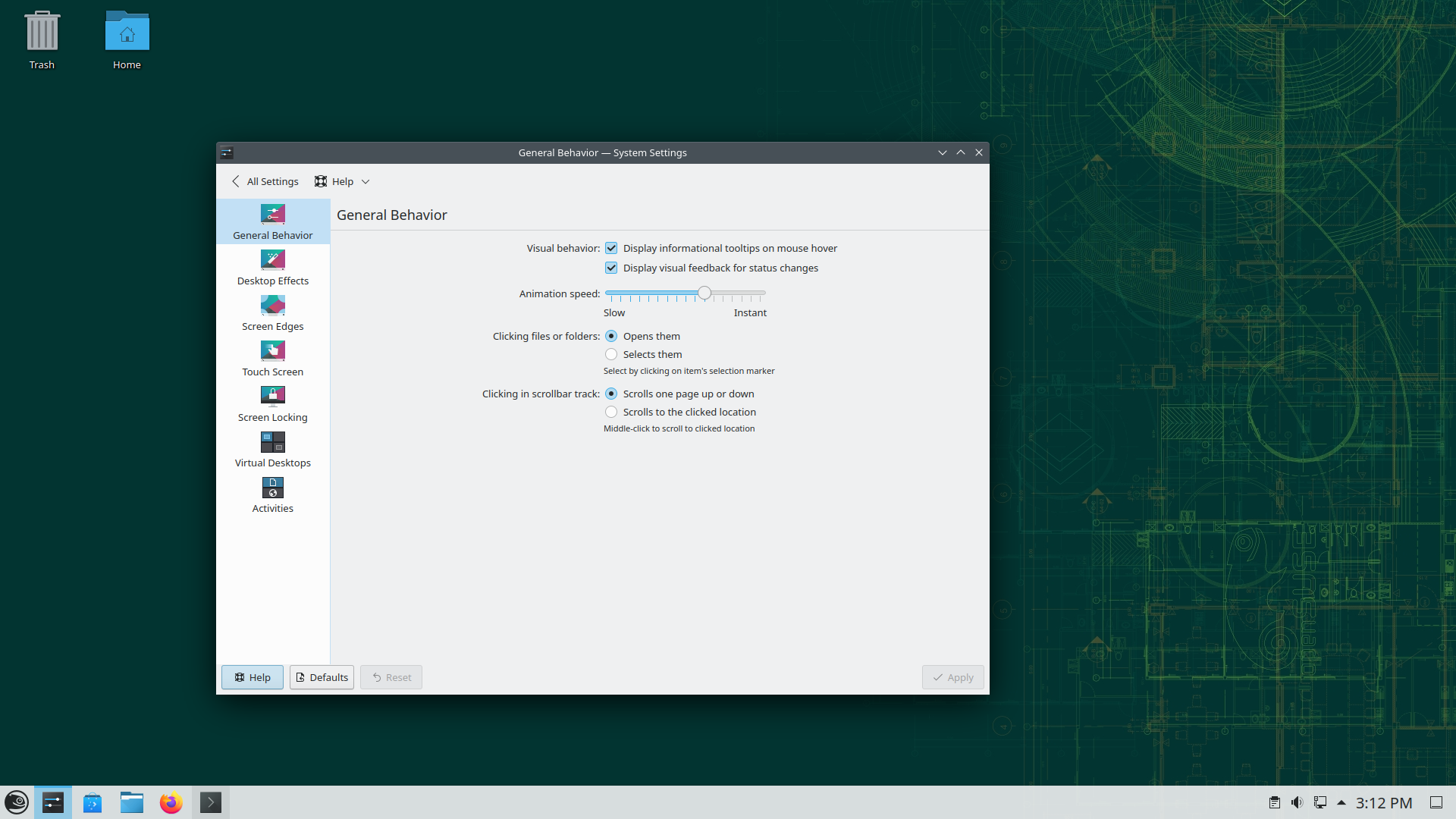Launch Dolphin file manager from taskbar
This screenshot has height=819, width=1456.
pos(132,802)
